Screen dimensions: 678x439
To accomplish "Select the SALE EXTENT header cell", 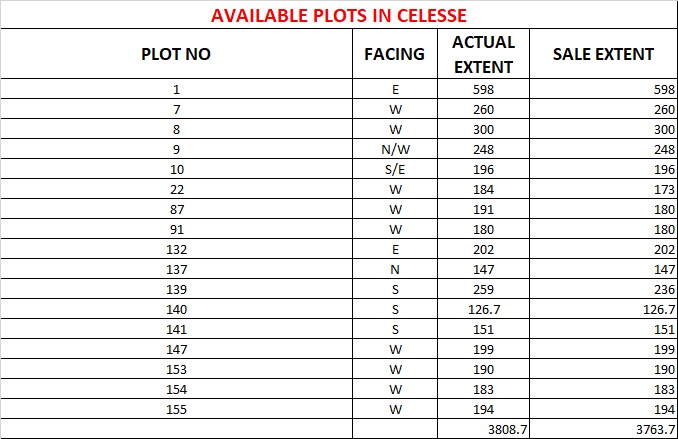I will pyautogui.click(x=603, y=54).
